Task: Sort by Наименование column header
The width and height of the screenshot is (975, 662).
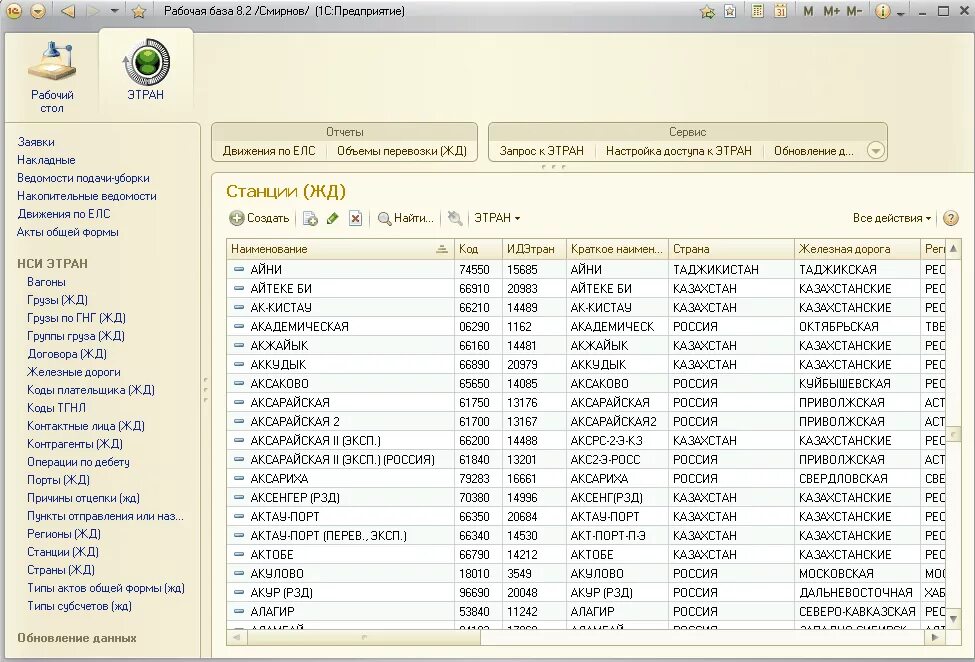Action: (x=340, y=249)
